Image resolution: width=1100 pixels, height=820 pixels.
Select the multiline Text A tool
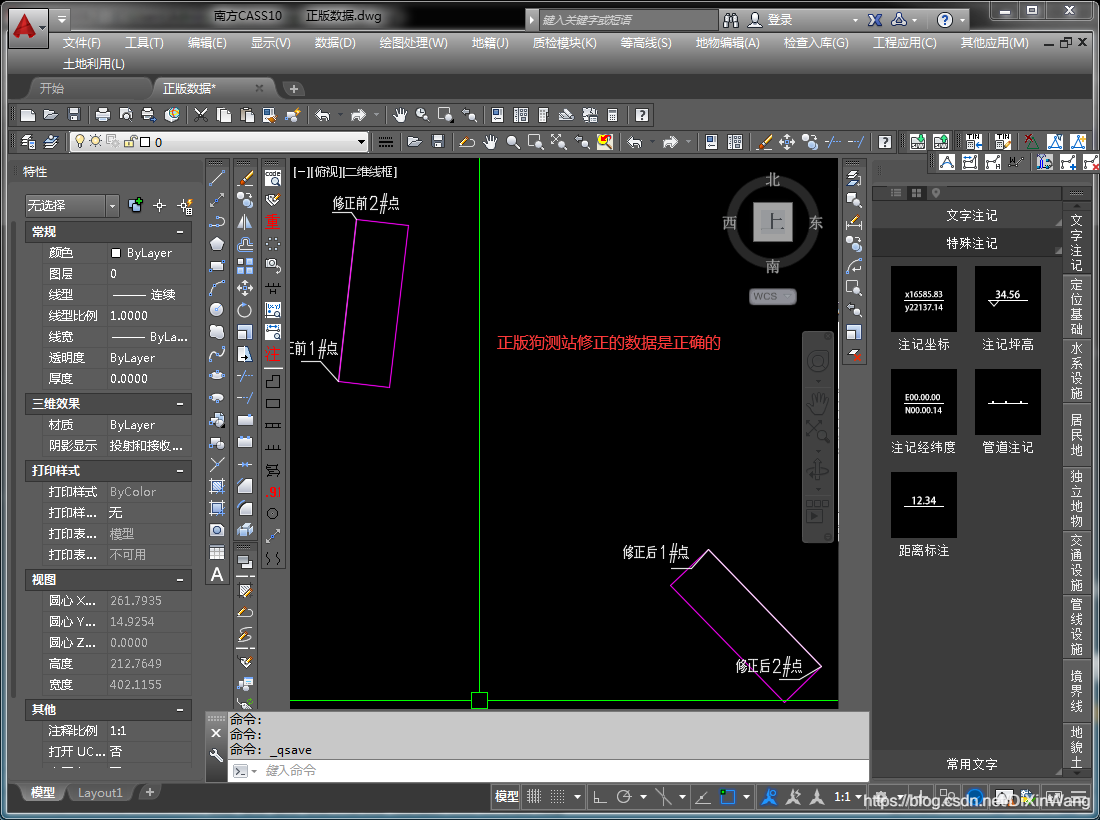click(217, 575)
